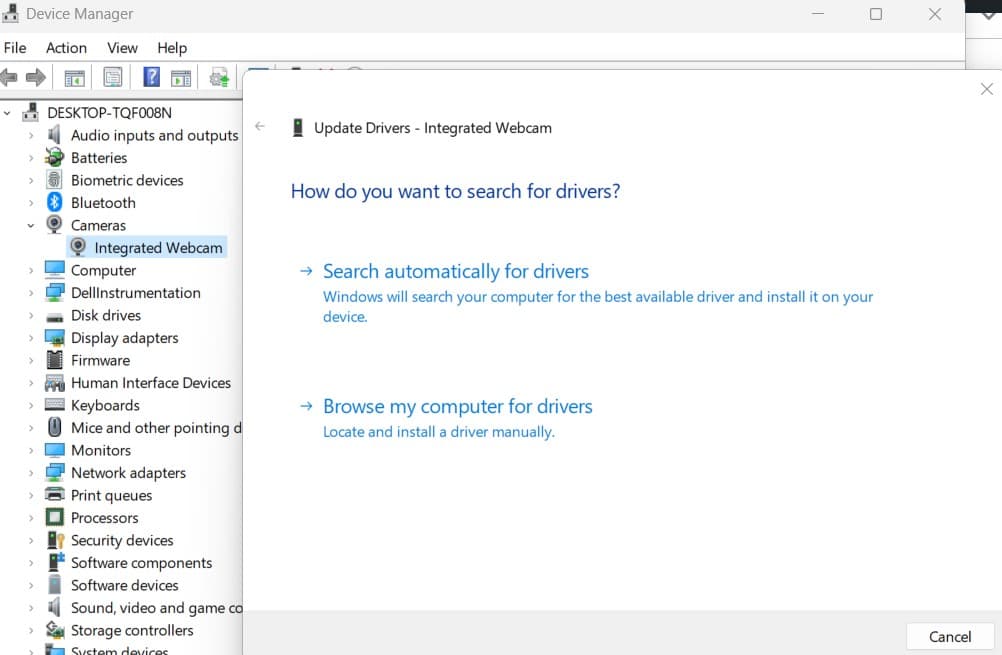Screen dimensions: 1002x655
Task: Click the blue Help toolbar icon
Action: tap(151, 76)
